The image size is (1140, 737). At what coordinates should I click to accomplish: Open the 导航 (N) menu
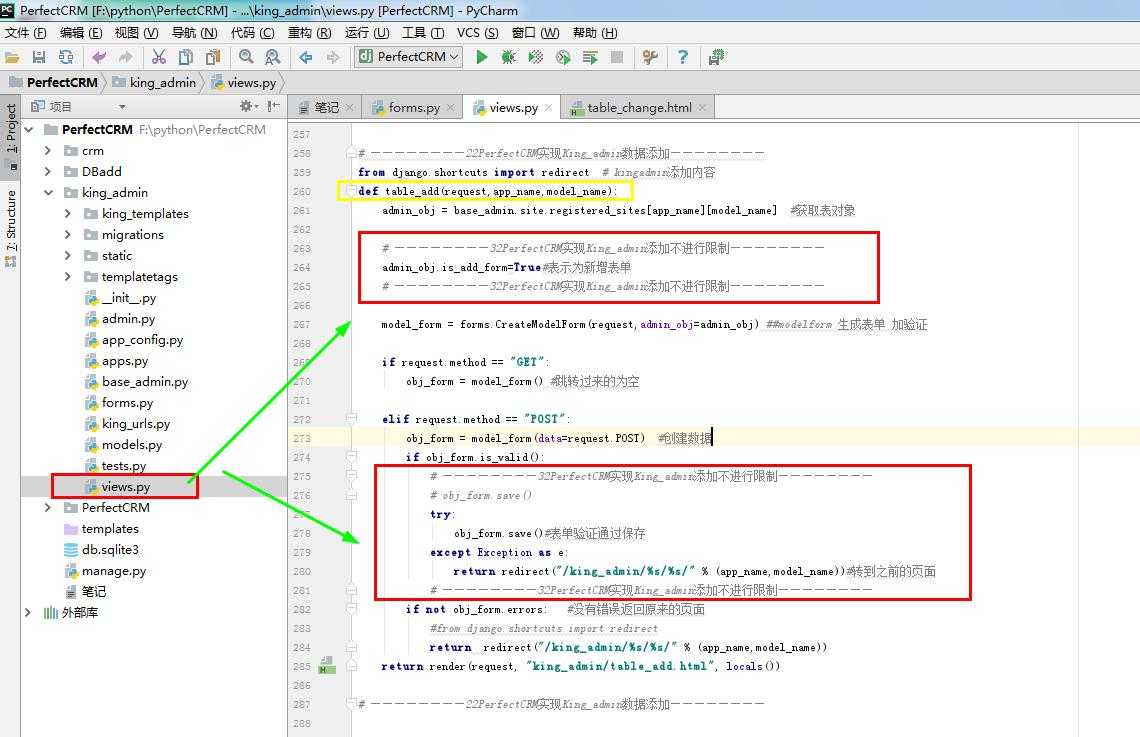[x=194, y=33]
